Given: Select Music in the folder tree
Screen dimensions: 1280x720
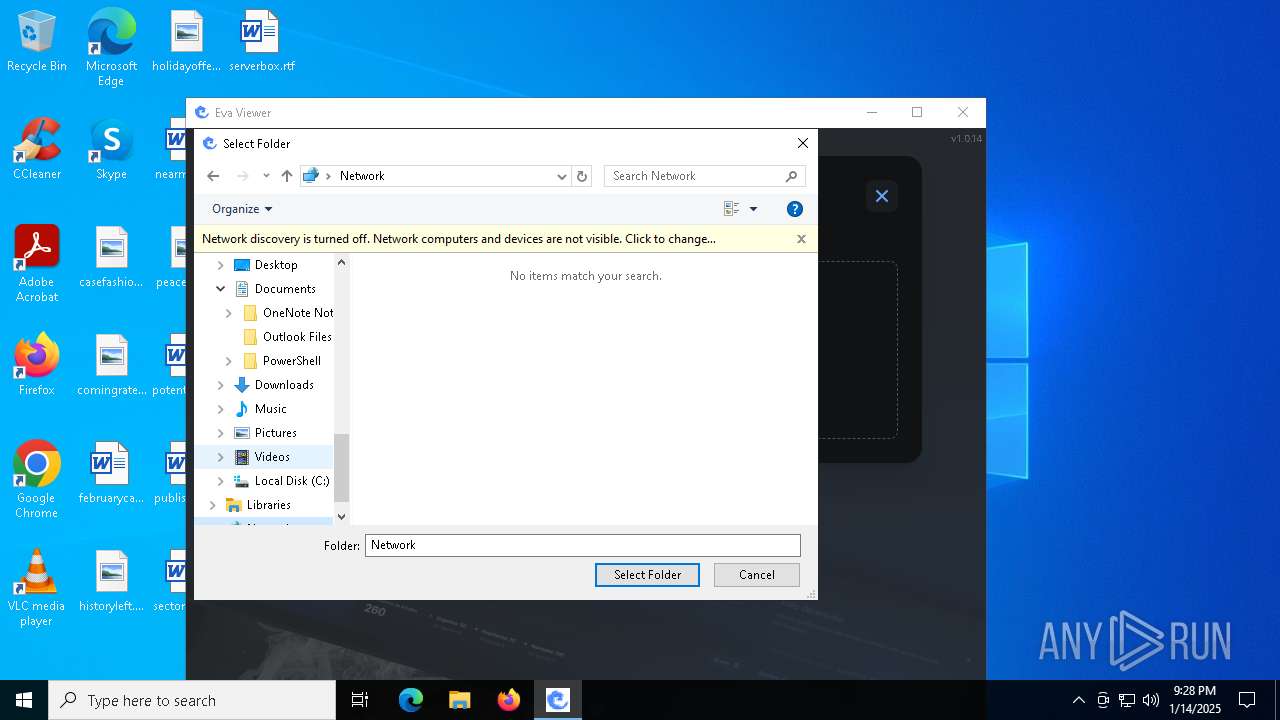Looking at the screenshot, I should (270, 409).
